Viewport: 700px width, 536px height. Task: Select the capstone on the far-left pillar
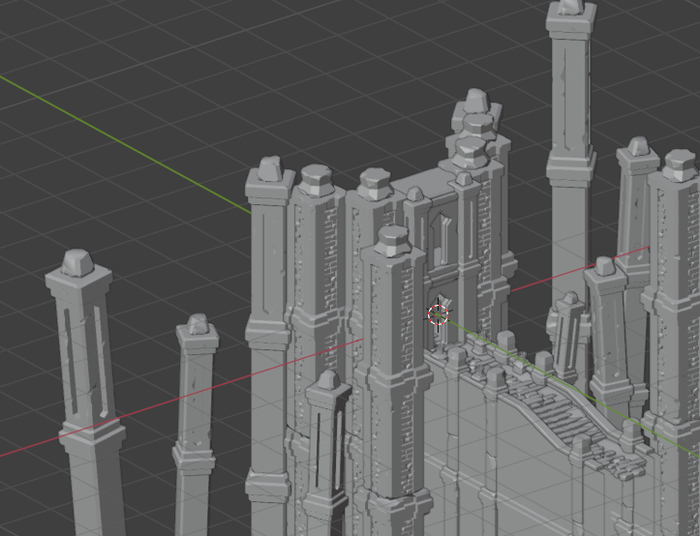pyautogui.click(x=77, y=263)
